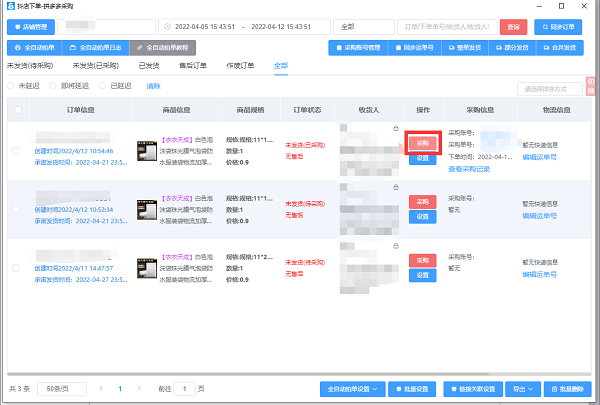600x405 pixels.
Task: Open the end date 2022-04-12 15:43:51 picker
Action: [x=281, y=27]
